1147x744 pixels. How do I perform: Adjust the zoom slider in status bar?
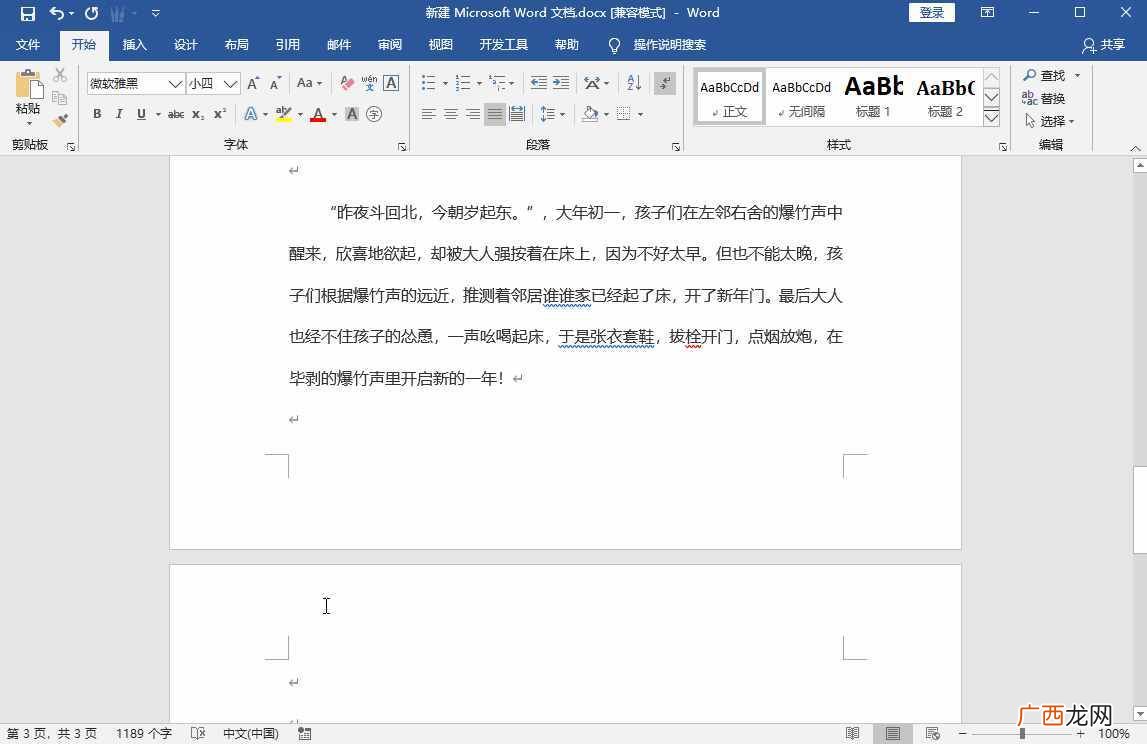(x=1022, y=733)
